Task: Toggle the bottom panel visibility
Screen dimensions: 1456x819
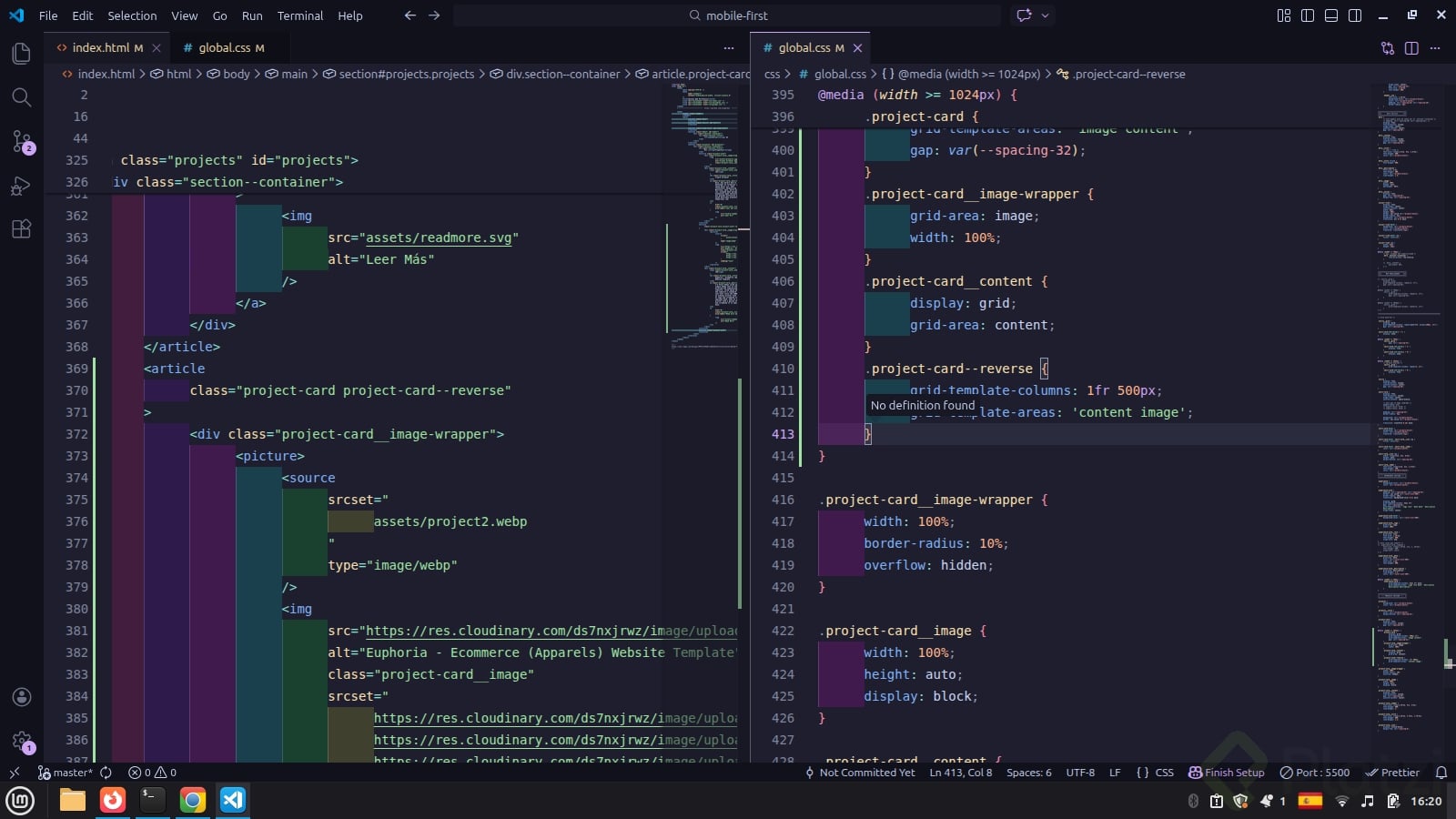Action: point(1331,15)
